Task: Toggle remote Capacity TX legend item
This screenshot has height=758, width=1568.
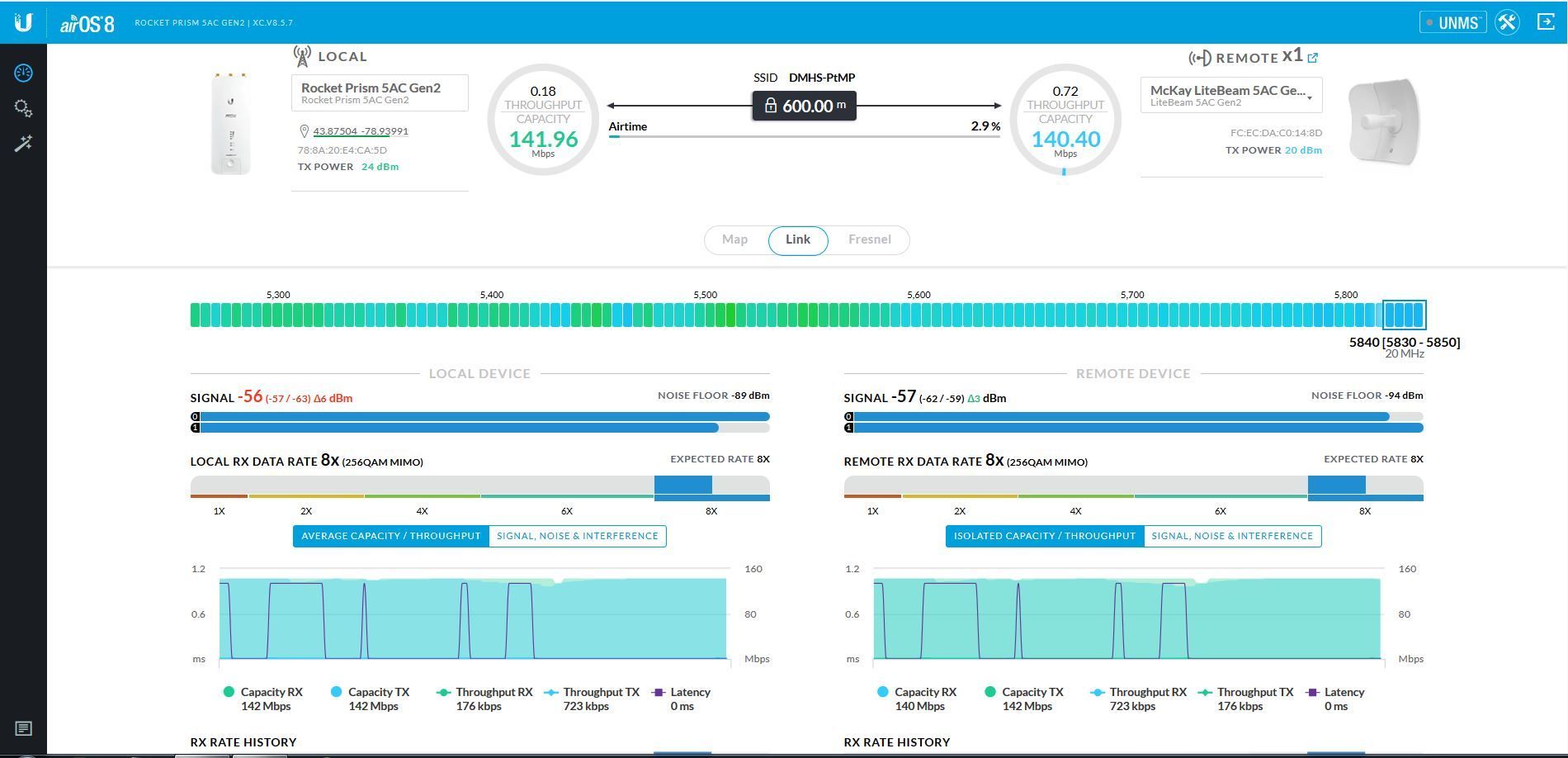Action: (1024, 699)
